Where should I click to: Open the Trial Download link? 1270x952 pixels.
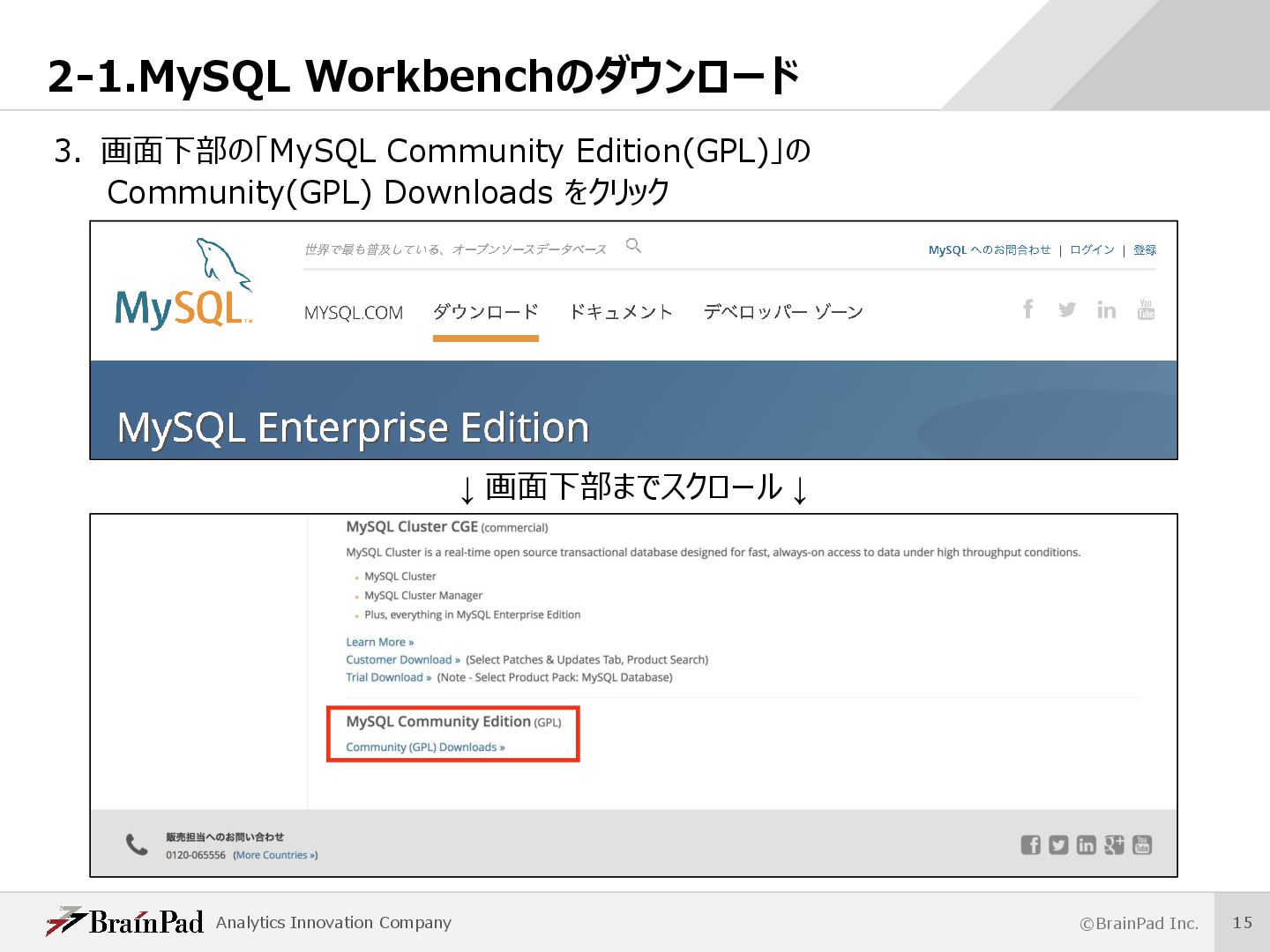(388, 677)
